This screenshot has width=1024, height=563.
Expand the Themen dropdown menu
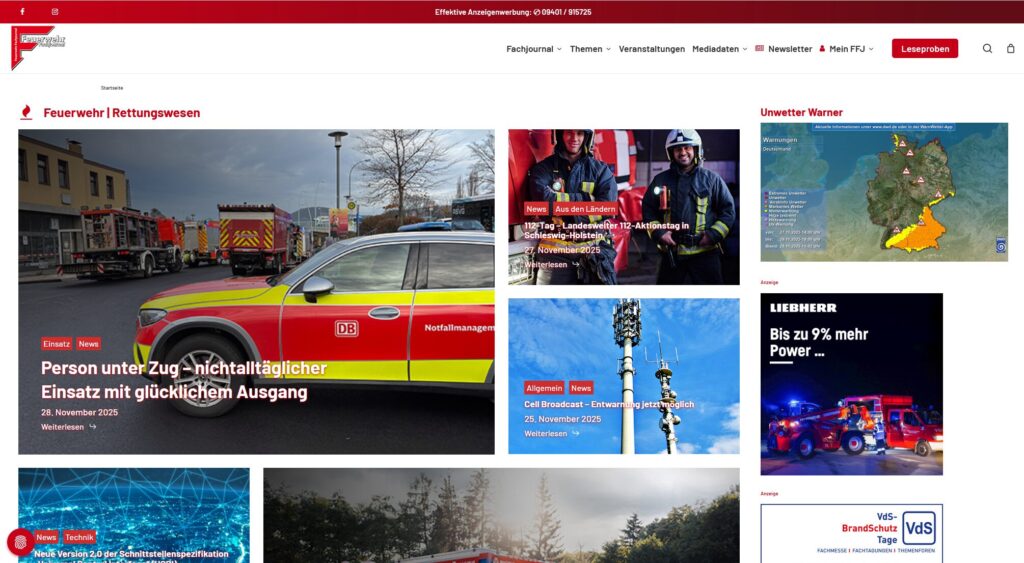[589, 49]
